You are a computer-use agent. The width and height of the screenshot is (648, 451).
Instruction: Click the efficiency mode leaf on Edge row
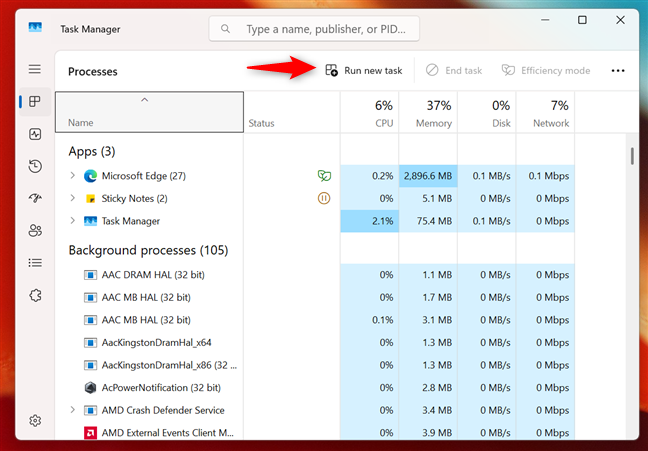324,176
